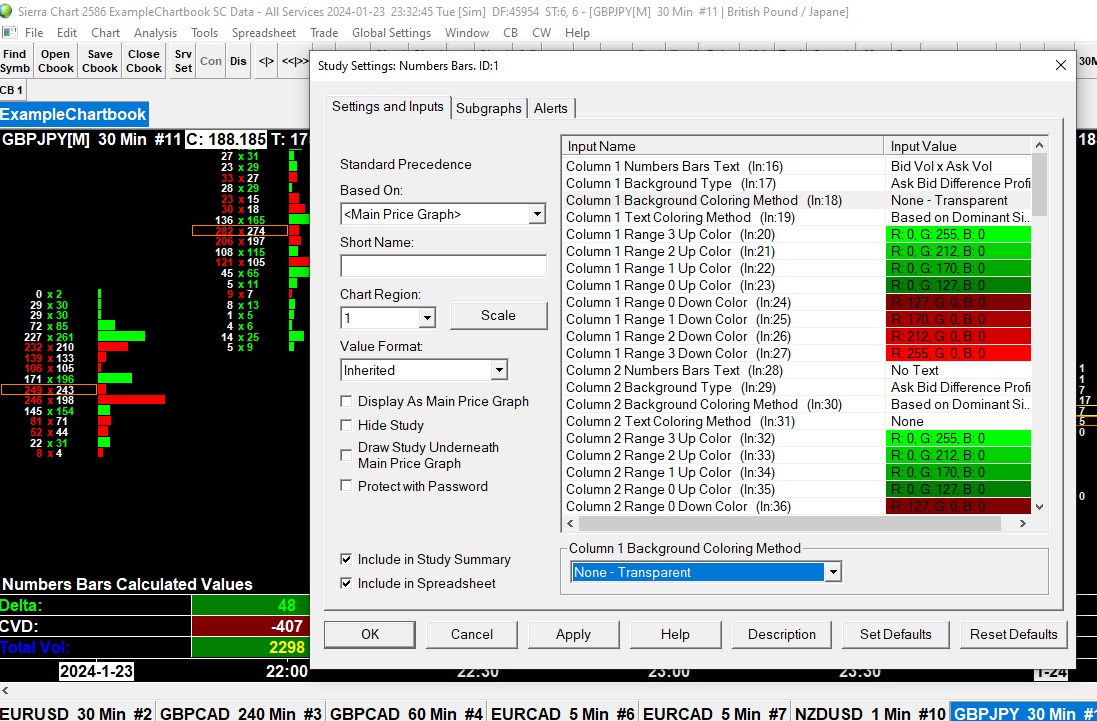
Task: Click the Description button
Action: point(781,634)
